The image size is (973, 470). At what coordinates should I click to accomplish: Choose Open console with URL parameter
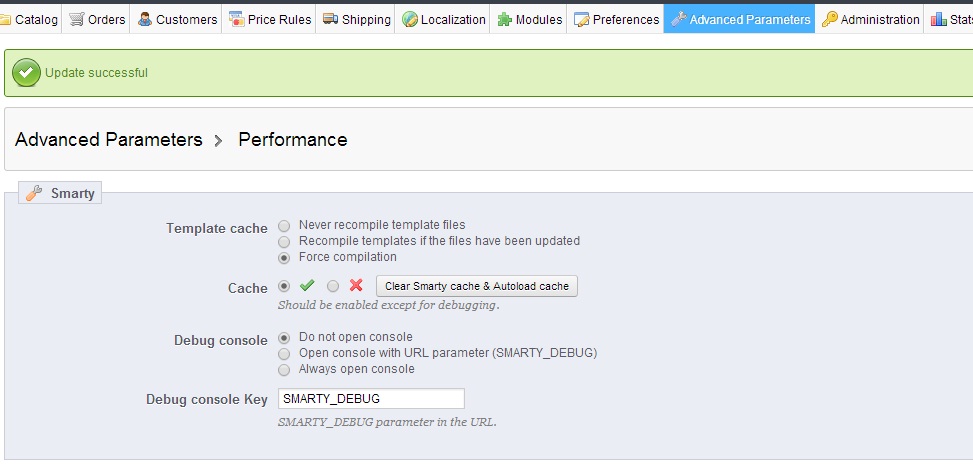click(x=285, y=353)
